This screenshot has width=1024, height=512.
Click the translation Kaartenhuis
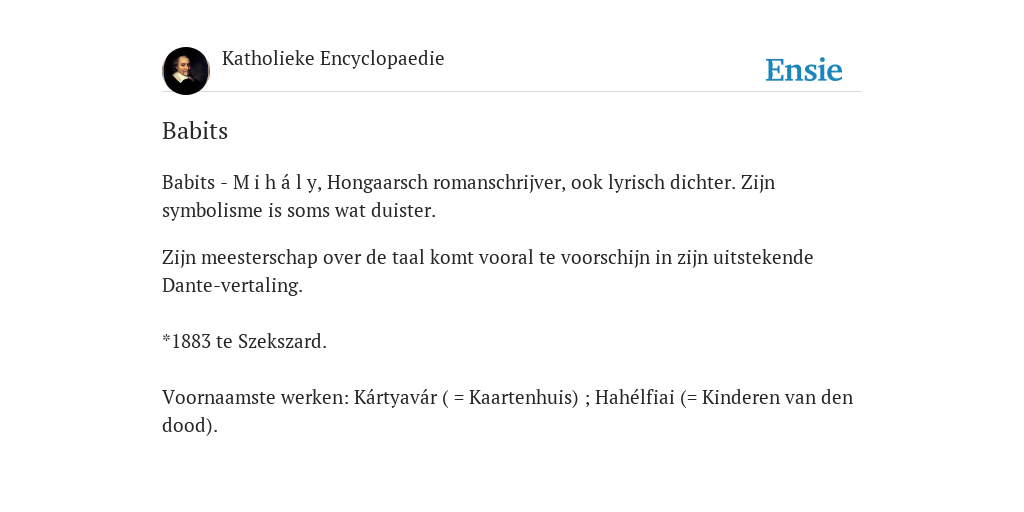[x=523, y=397]
